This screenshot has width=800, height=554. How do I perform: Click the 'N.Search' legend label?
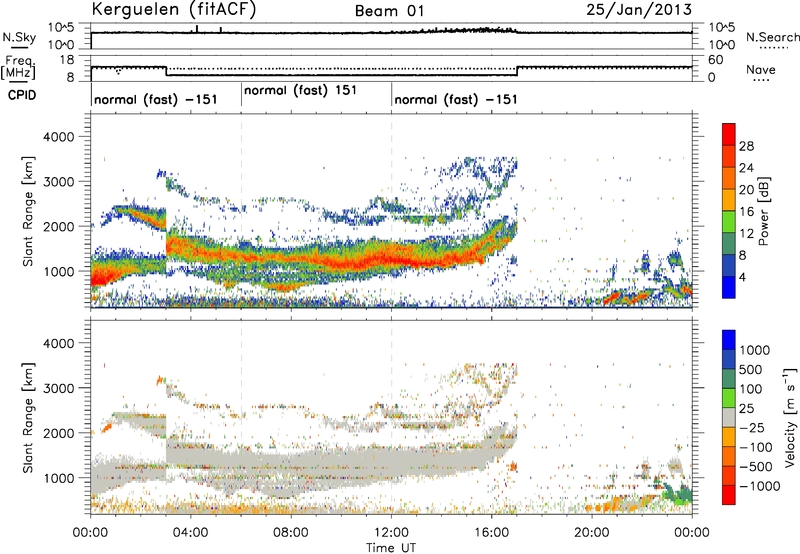pyautogui.click(x=772, y=37)
